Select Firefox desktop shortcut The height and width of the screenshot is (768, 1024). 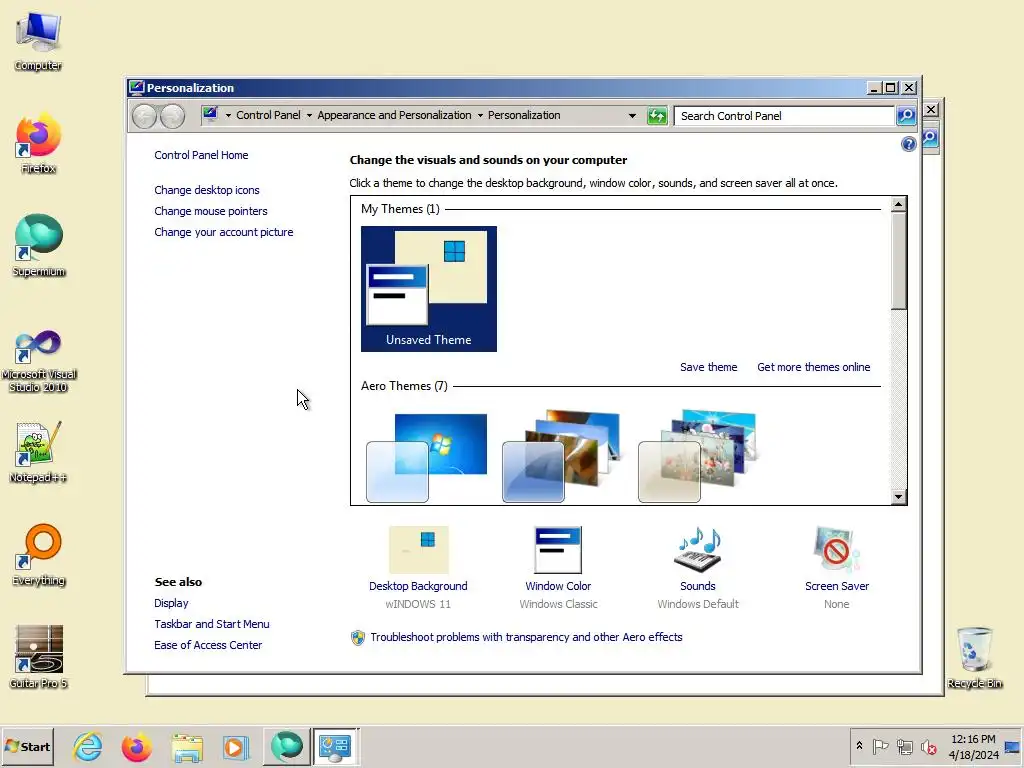coord(38,144)
